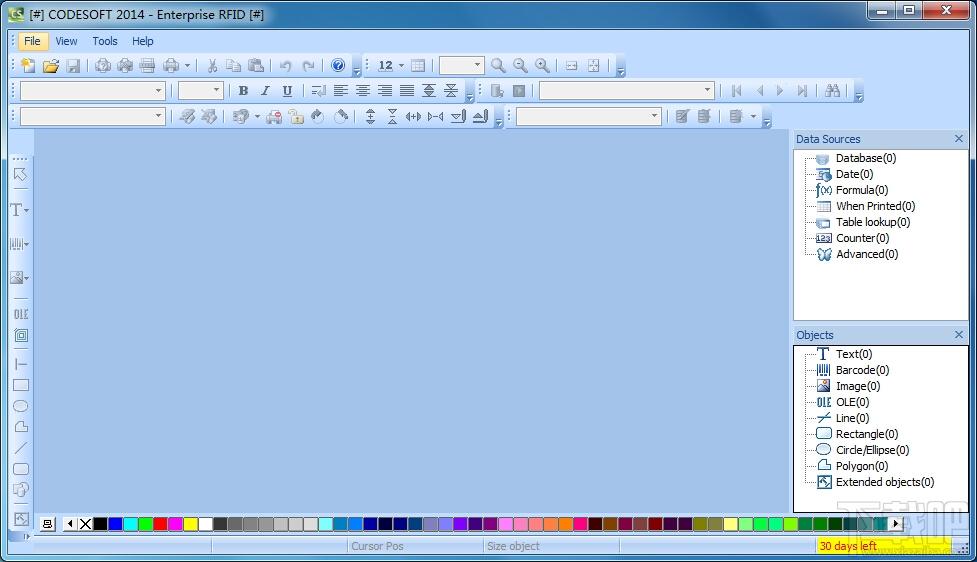Select Extended objects(0) in Objects panel
Image resolution: width=977 pixels, height=562 pixels.
(885, 482)
